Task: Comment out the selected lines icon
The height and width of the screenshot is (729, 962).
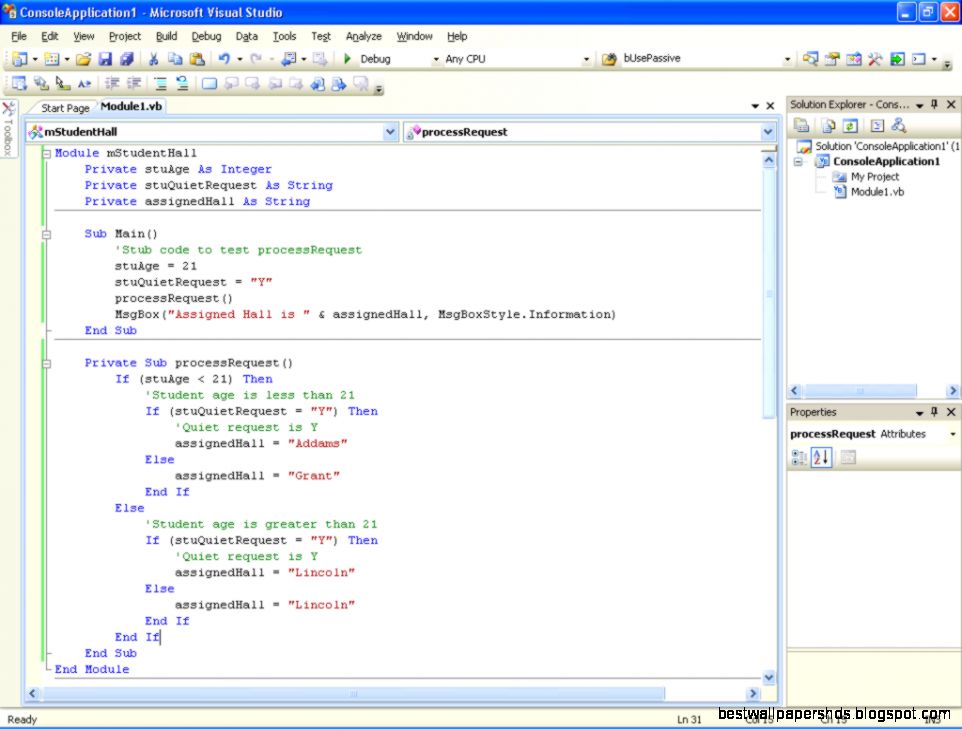Action: (x=160, y=83)
